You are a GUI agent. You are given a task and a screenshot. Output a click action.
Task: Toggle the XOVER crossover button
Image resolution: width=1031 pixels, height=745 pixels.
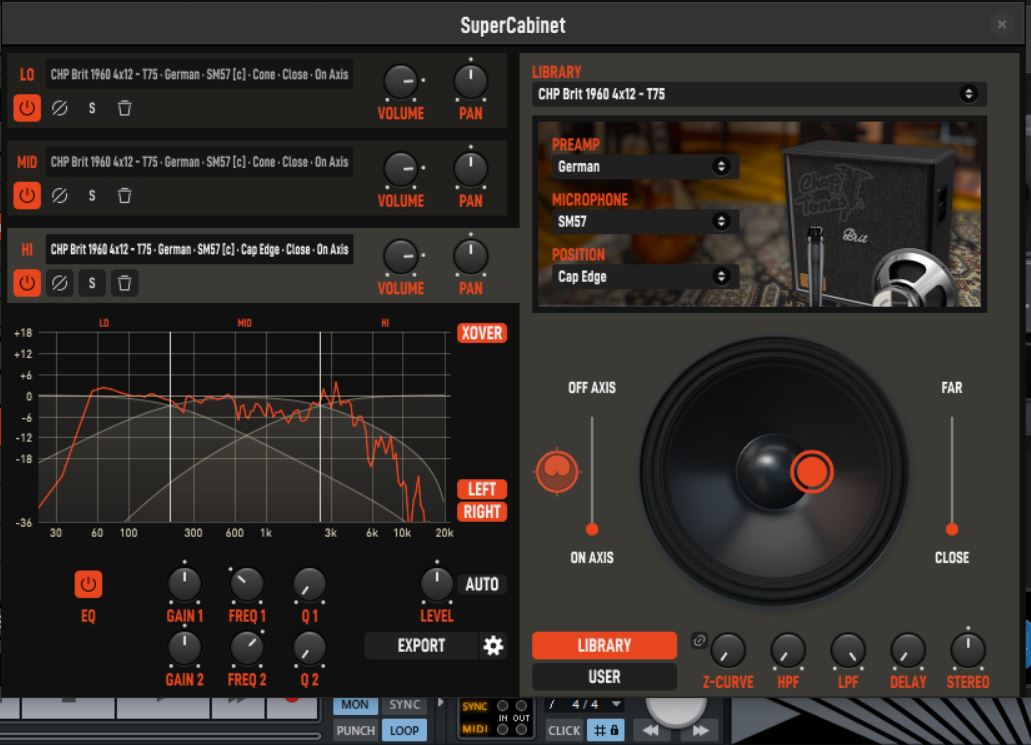click(482, 333)
